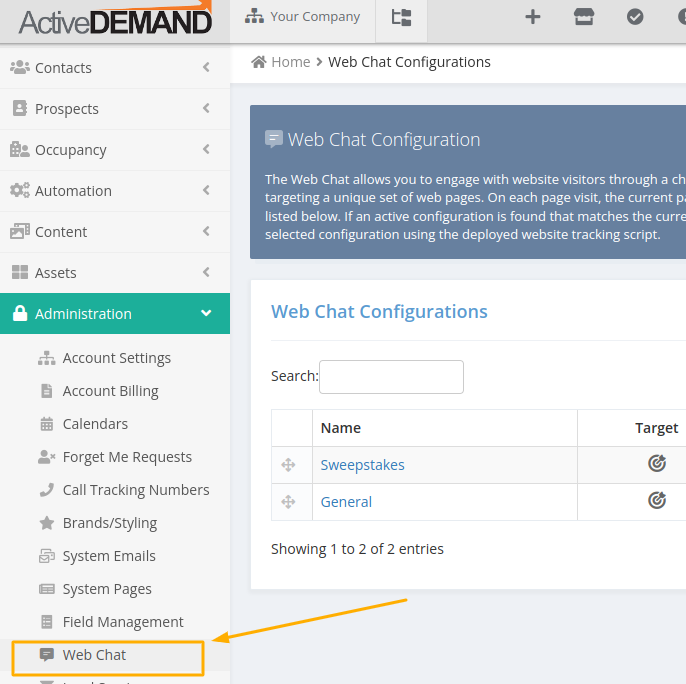Click the Account Settings sitemap icon
This screenshot has width=686, height=684.
click(46, 358)
